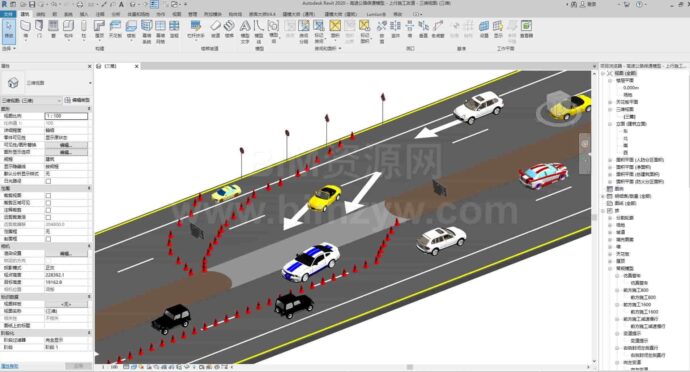
Task: Toggle the Sun Path checkbox in properties
Action: pos(48,181)
